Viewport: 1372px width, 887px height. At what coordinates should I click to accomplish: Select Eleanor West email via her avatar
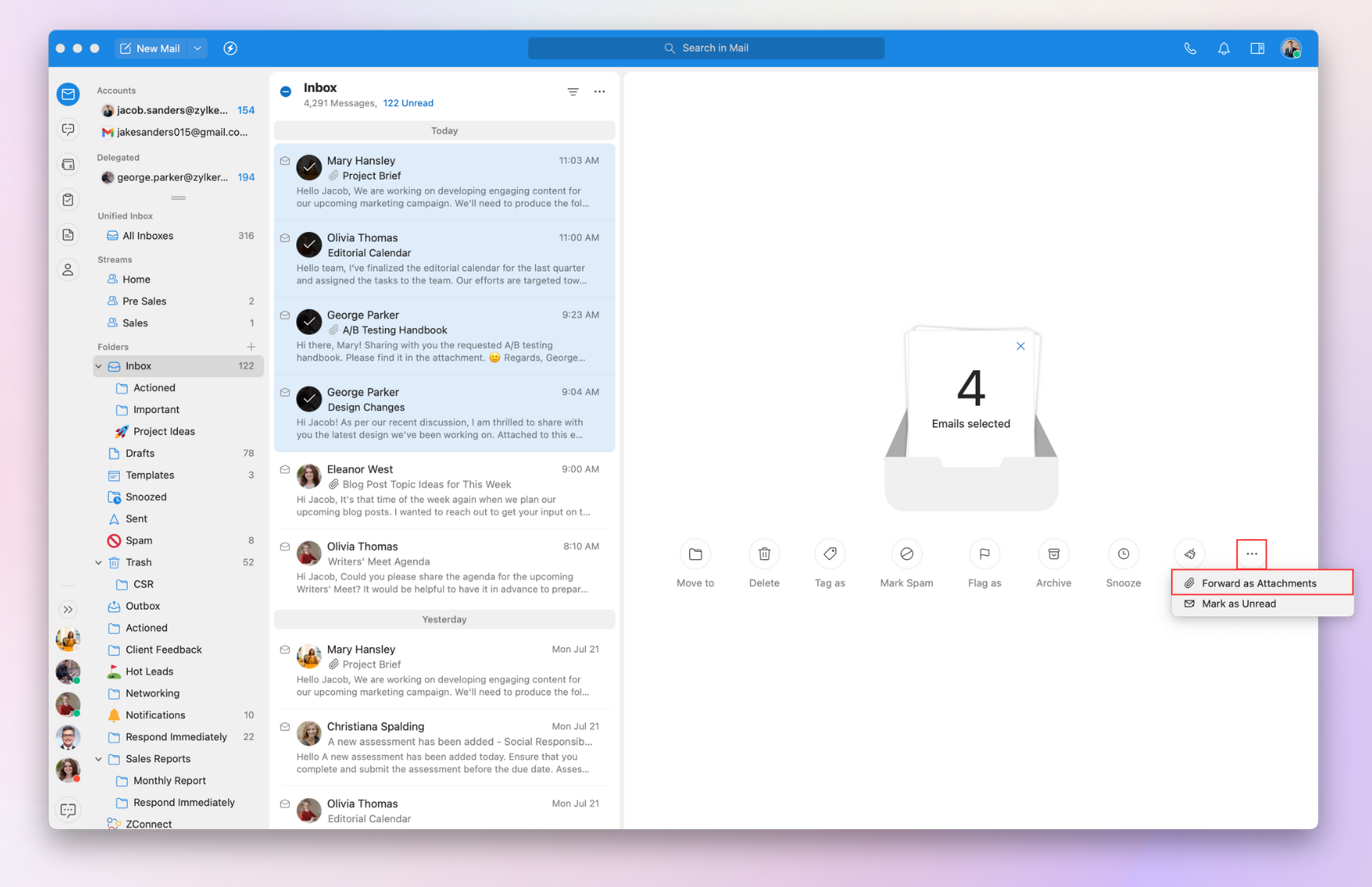coord(309,476)
